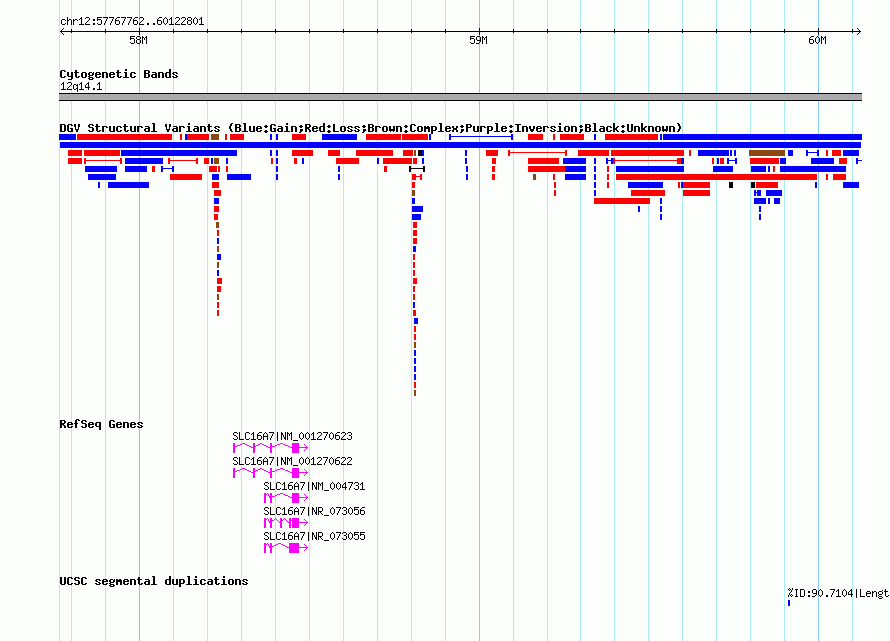Click the 59M ruler position marker
Screen dimensions: 890x641
(x=478, y=40)
